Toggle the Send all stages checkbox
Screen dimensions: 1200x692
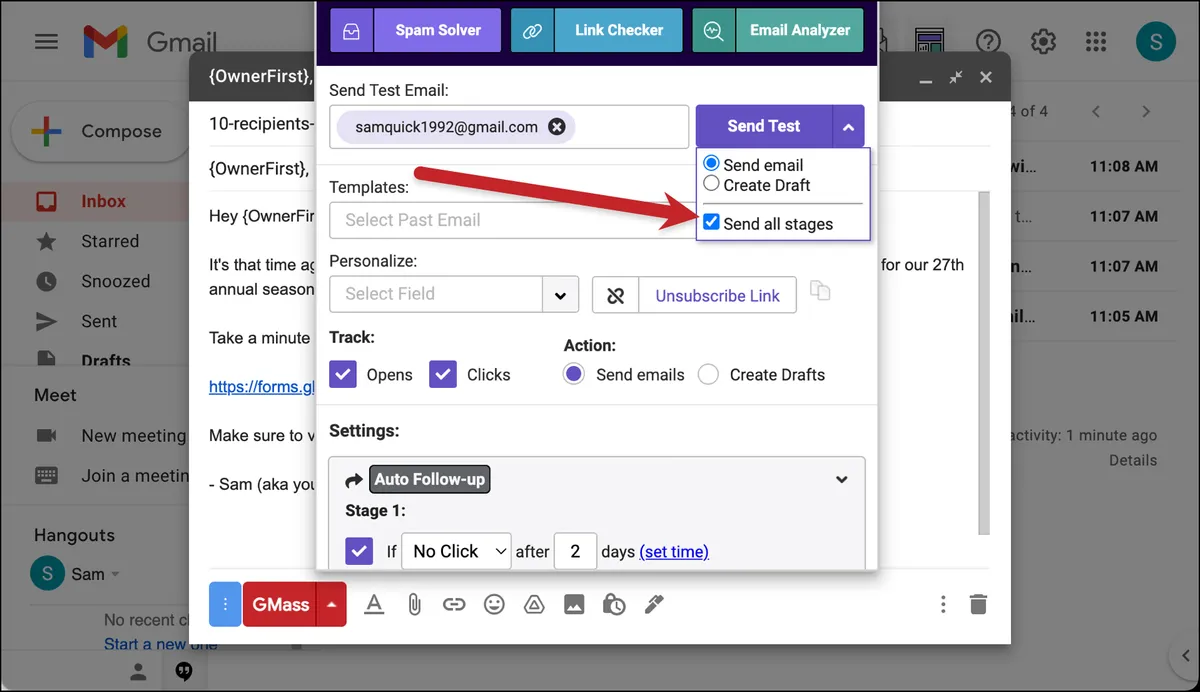tap(711, 222)
